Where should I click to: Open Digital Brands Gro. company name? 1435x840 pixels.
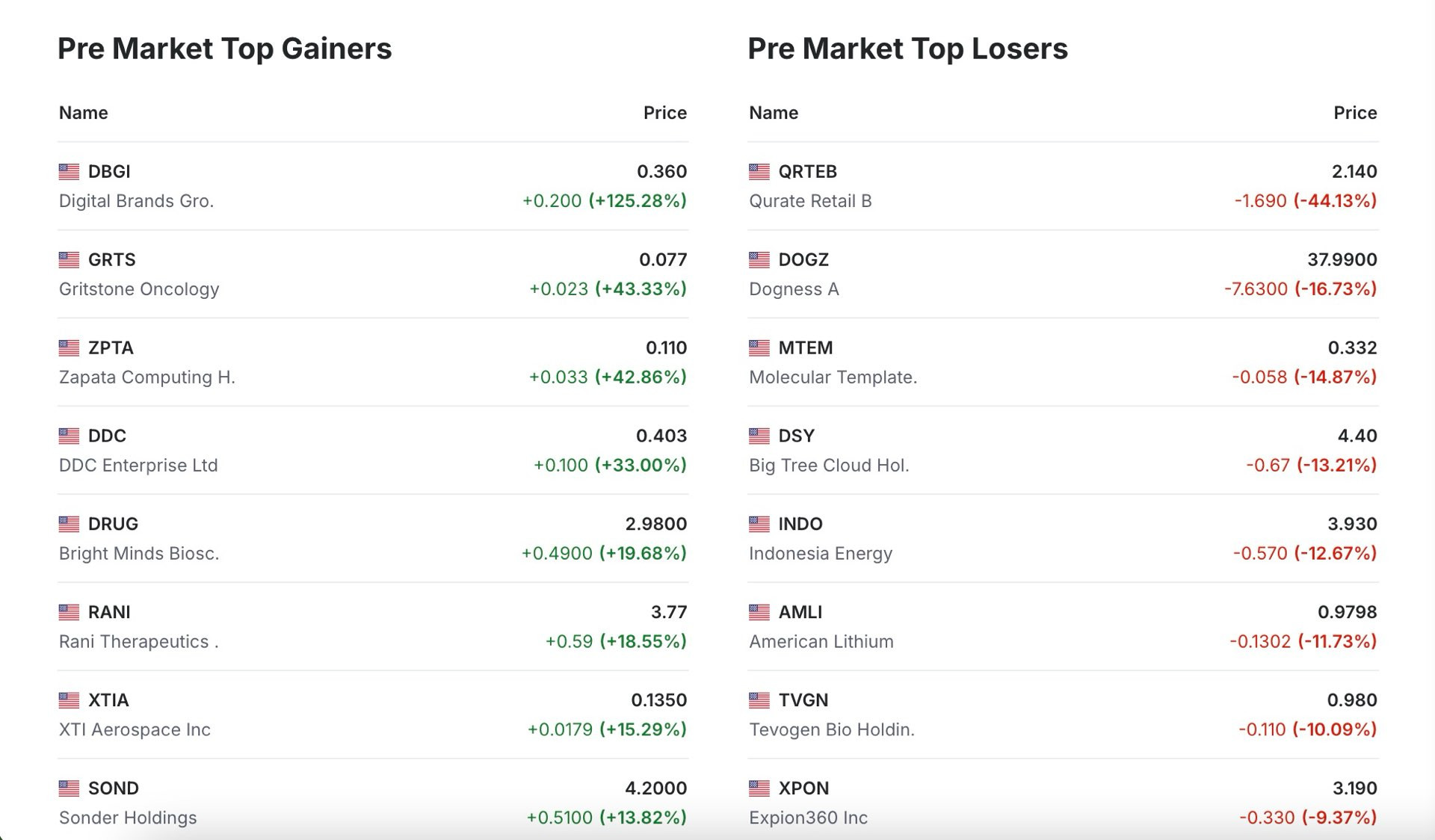[x=136, y=201]
